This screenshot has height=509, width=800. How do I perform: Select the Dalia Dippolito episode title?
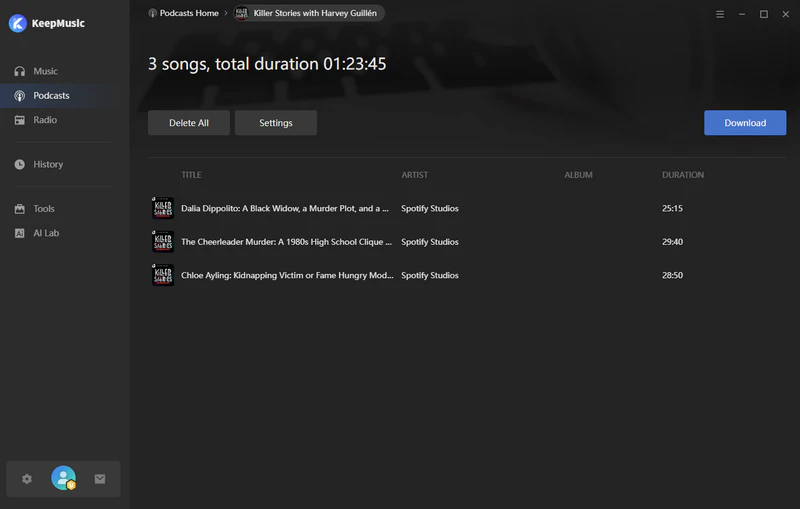click(x=285, y=208)
